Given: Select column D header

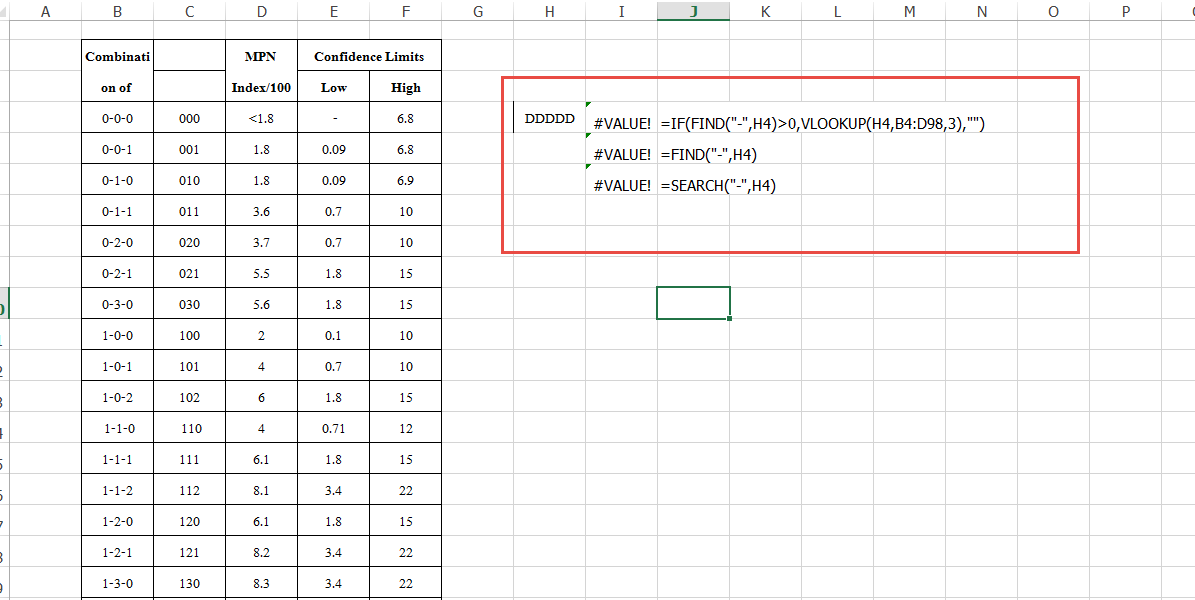Looking at the screenshot, I should pyautogui.click(x=261, y=10).
